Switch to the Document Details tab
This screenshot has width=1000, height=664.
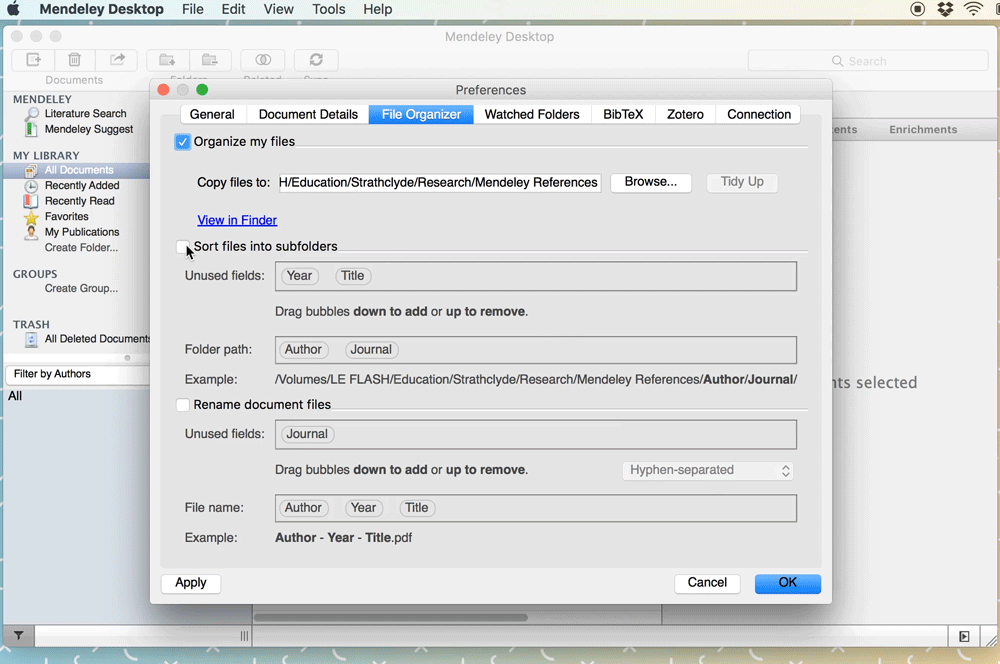tap(308, 114)
